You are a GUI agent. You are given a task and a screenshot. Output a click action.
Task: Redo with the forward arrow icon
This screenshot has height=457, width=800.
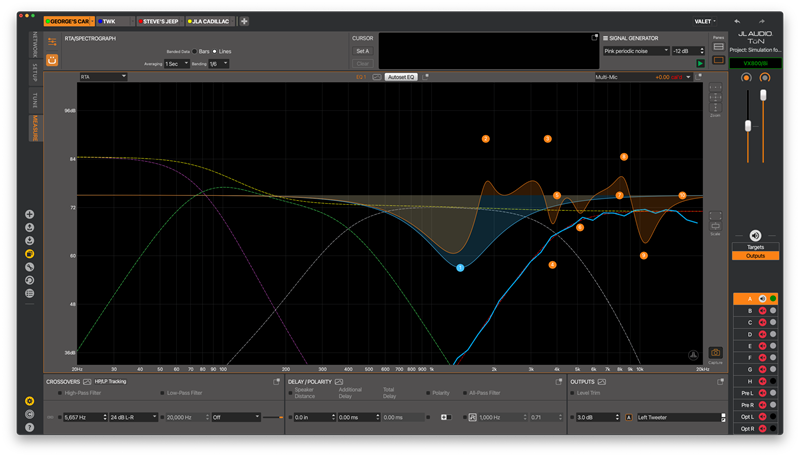[x=762, y=21]
